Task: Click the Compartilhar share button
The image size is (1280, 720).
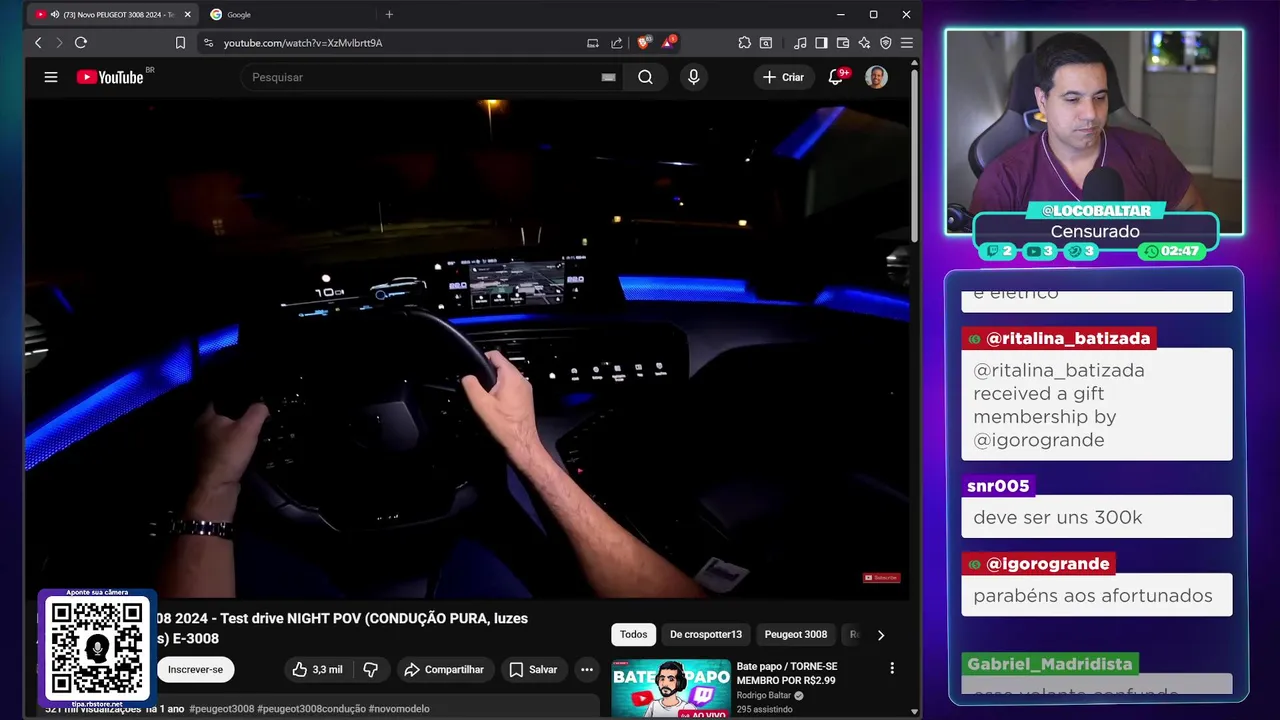Action: pyautogui.click(x=444, y=670)
